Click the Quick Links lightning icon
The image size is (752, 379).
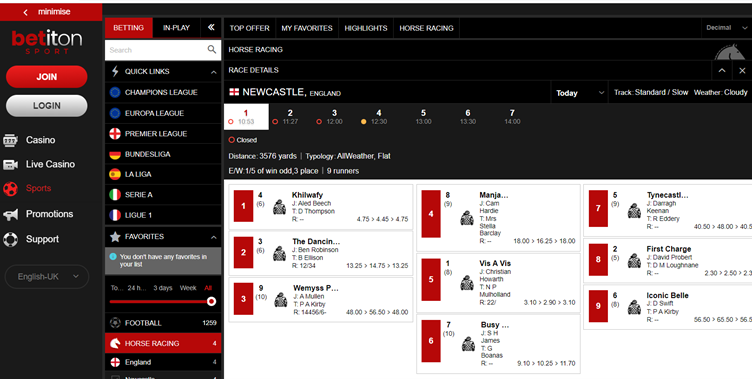[115, 71]
